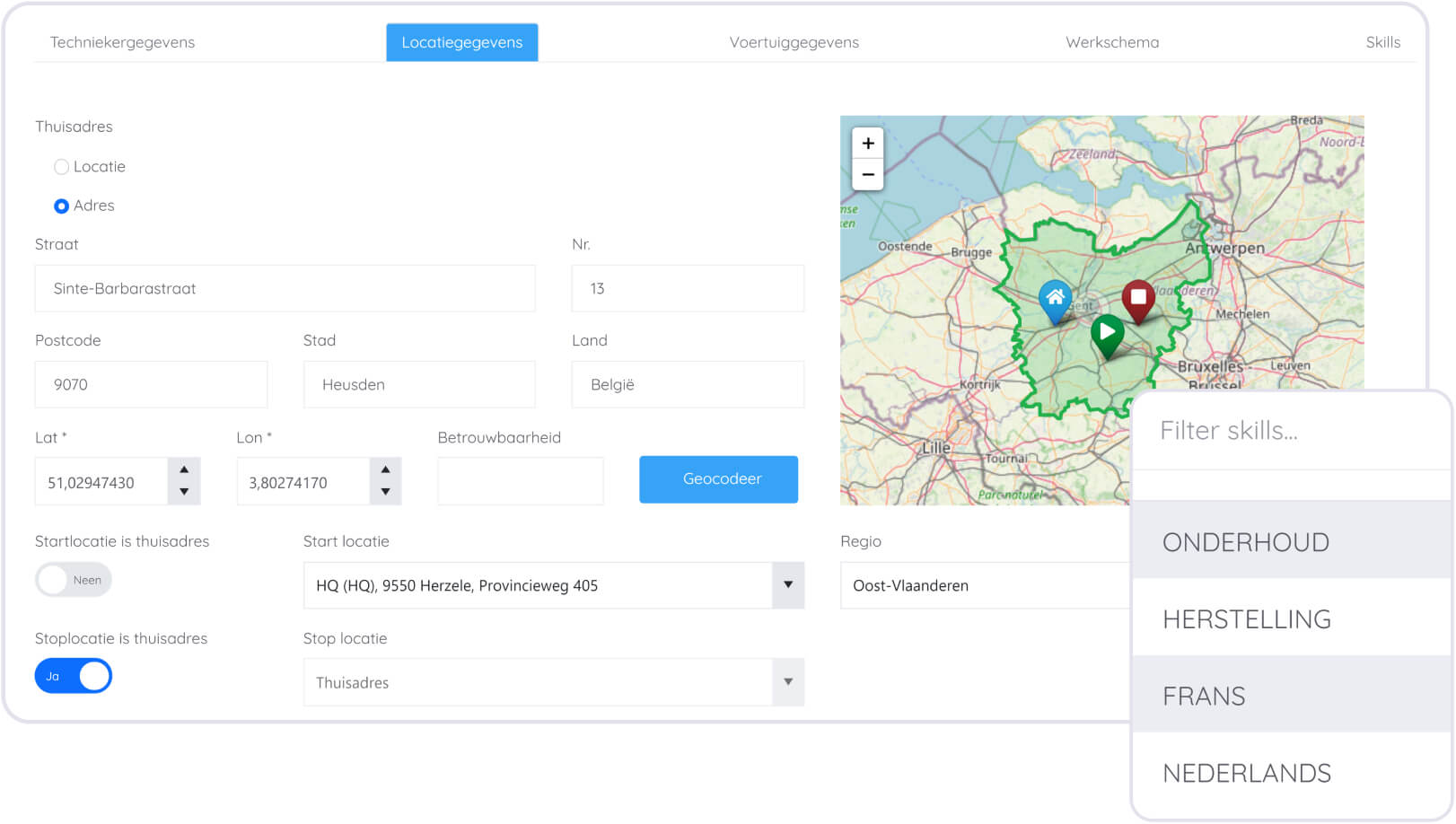Switch to the Locatiegegevens tab

pyautogui.click(x=462, y=42)
